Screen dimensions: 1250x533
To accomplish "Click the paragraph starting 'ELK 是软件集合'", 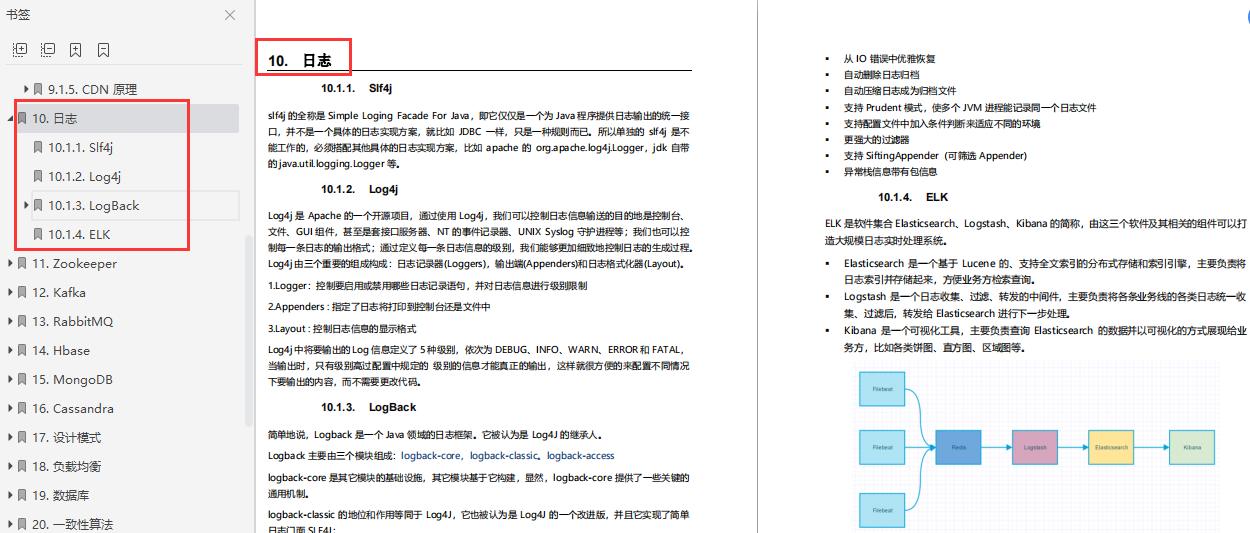I will (x=1035, y=232).
